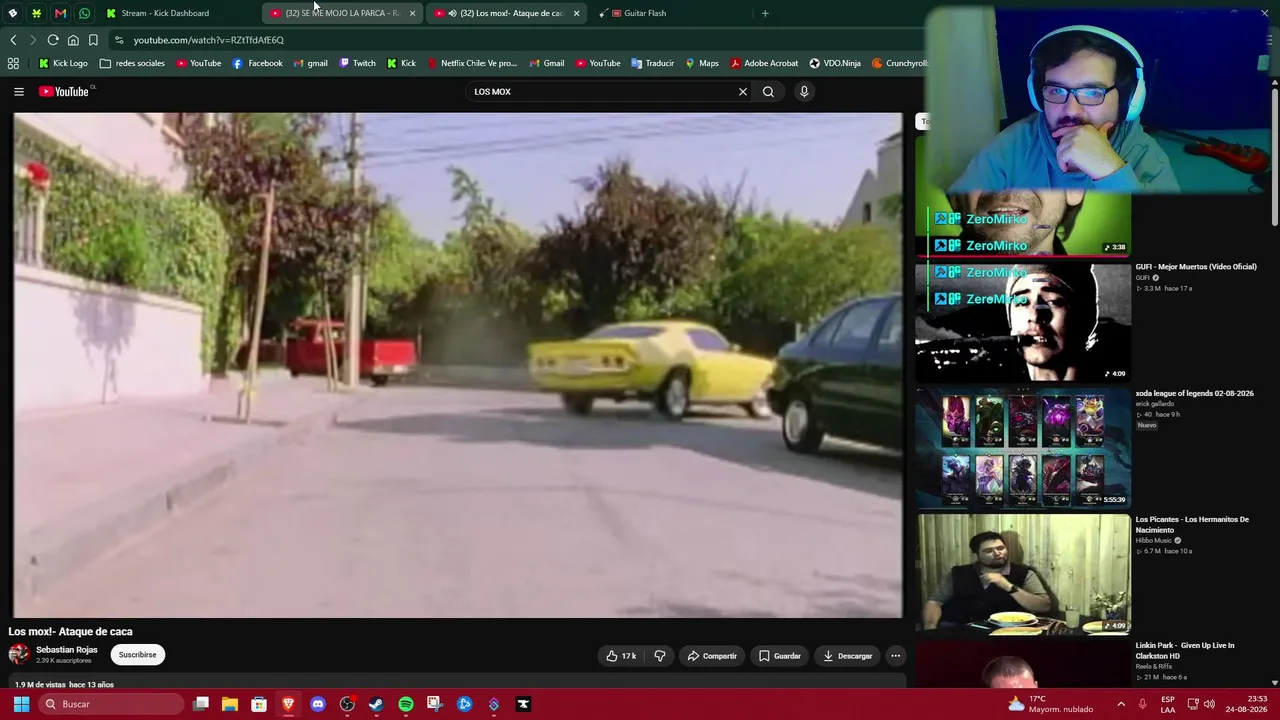The image size is (1280, 720).
Task: Open the Adobe Acrobat bookmark
Action: 764,63
